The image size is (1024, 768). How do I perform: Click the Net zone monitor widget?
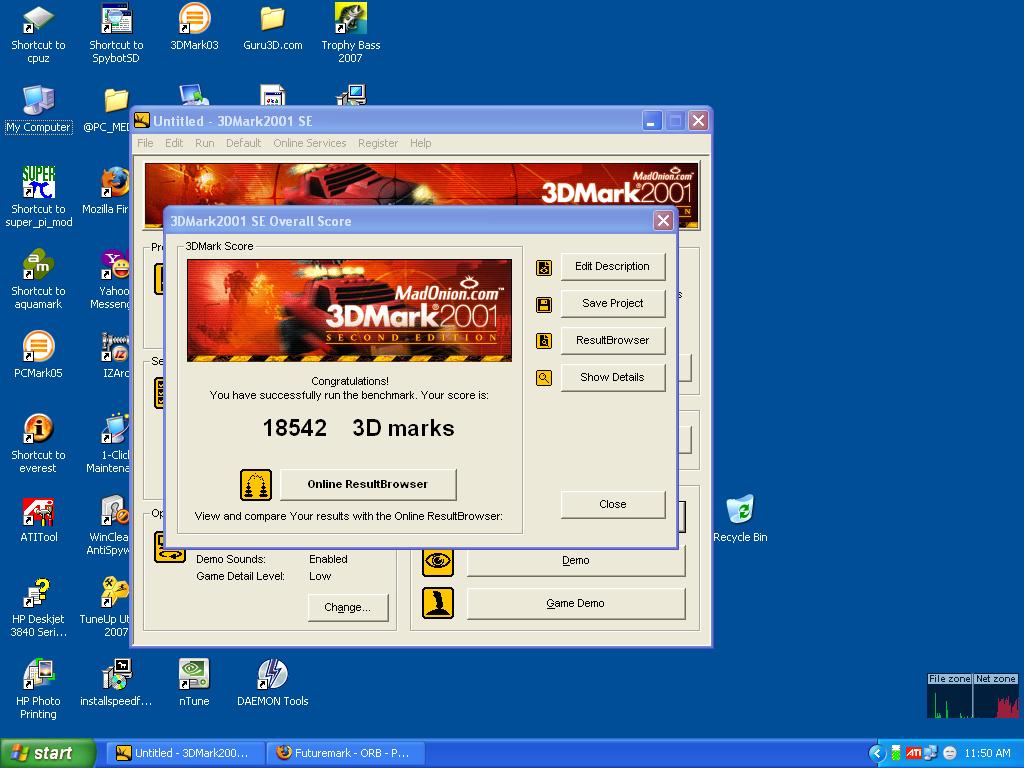point(996,696)
